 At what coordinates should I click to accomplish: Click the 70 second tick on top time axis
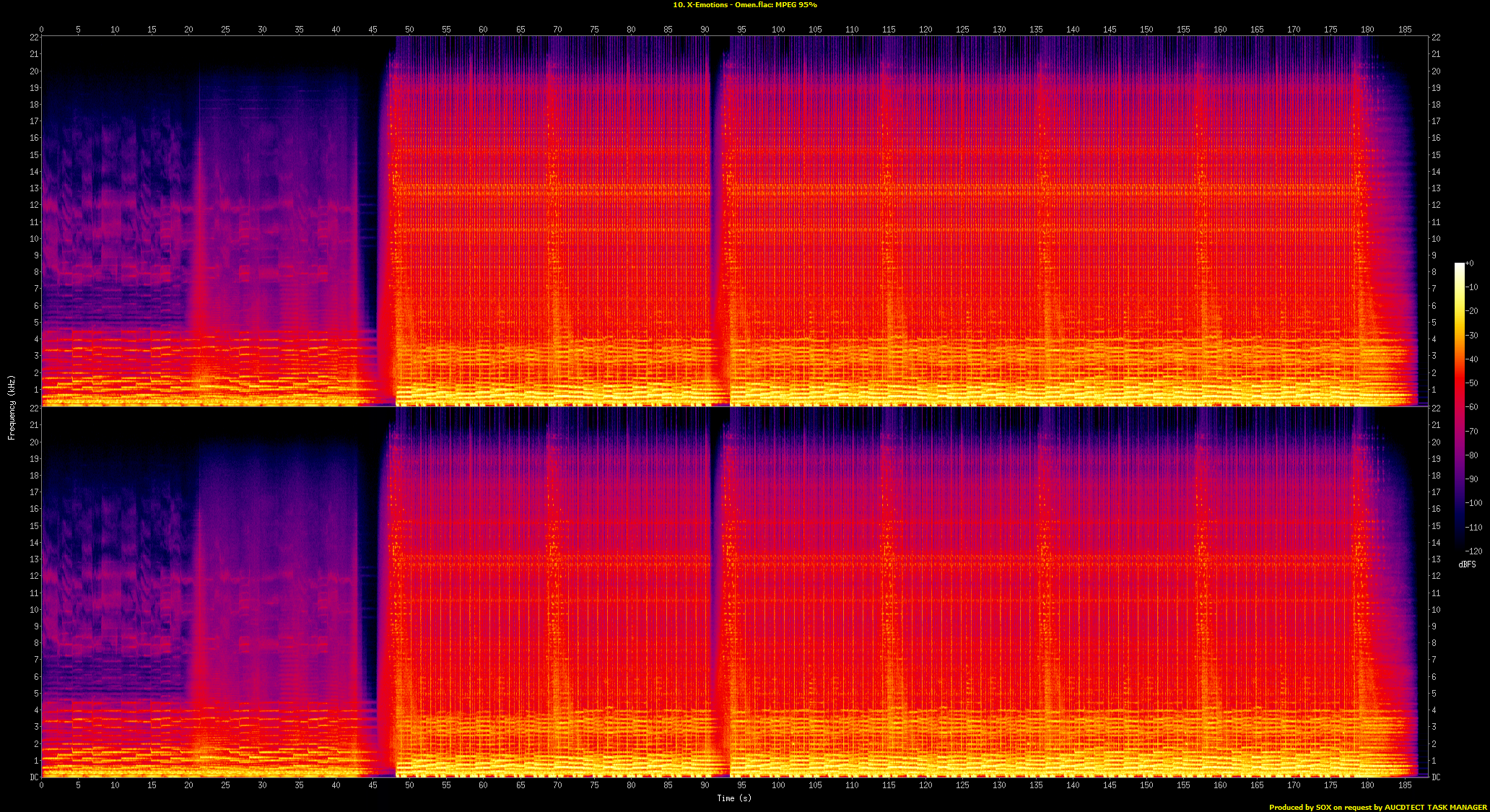(x=557, y=30)
